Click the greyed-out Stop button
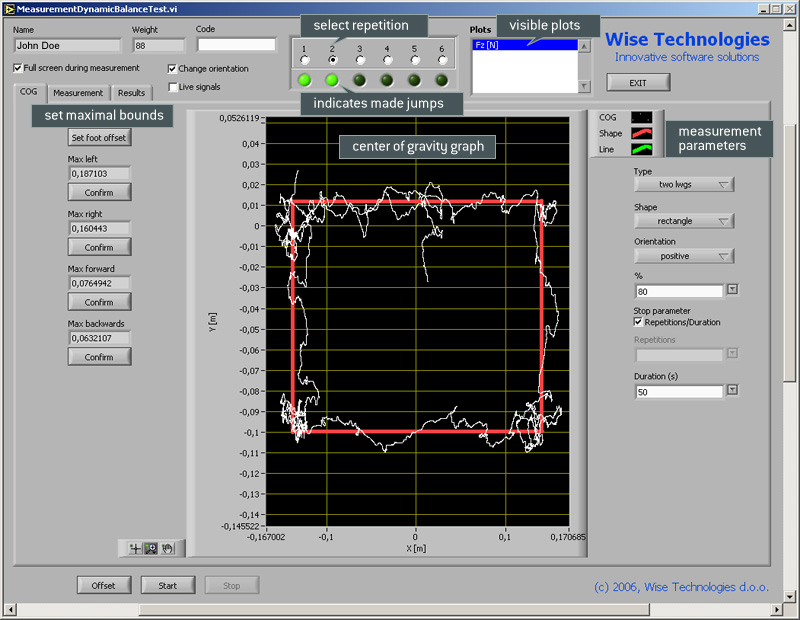This screenshot has height=620, width=800. point(232,586)
